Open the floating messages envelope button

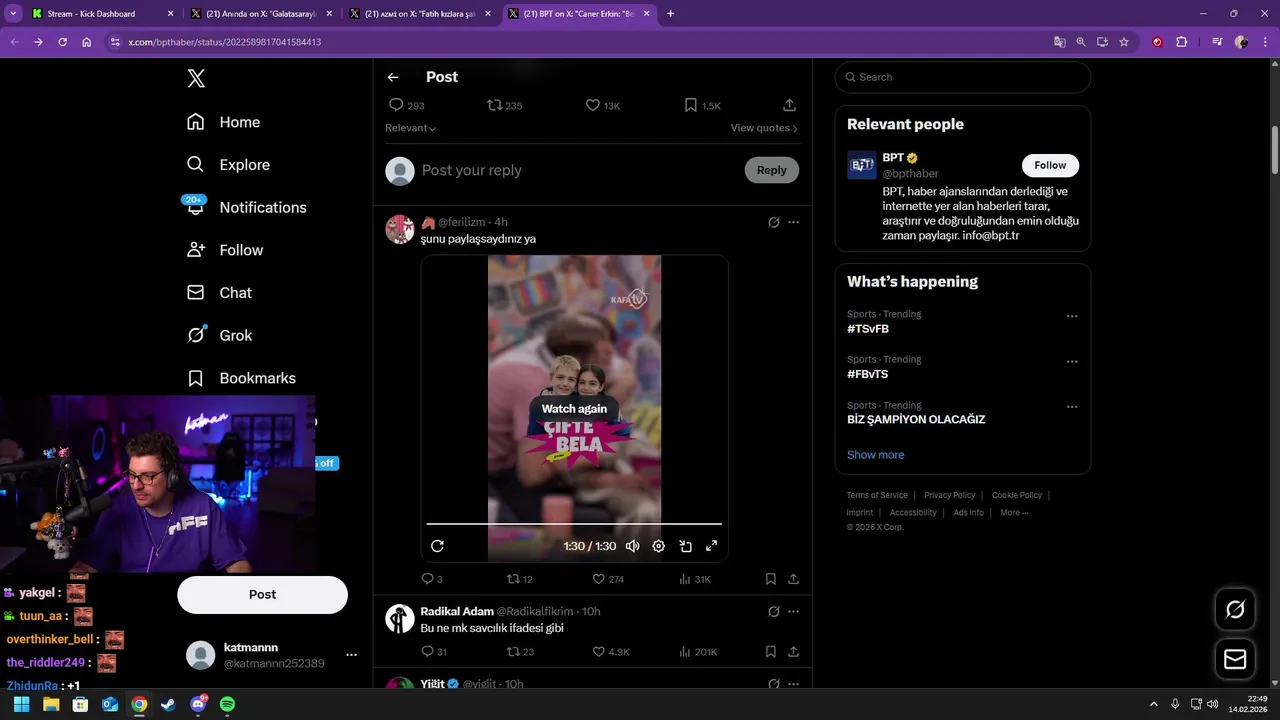[x=1235, y=659]
